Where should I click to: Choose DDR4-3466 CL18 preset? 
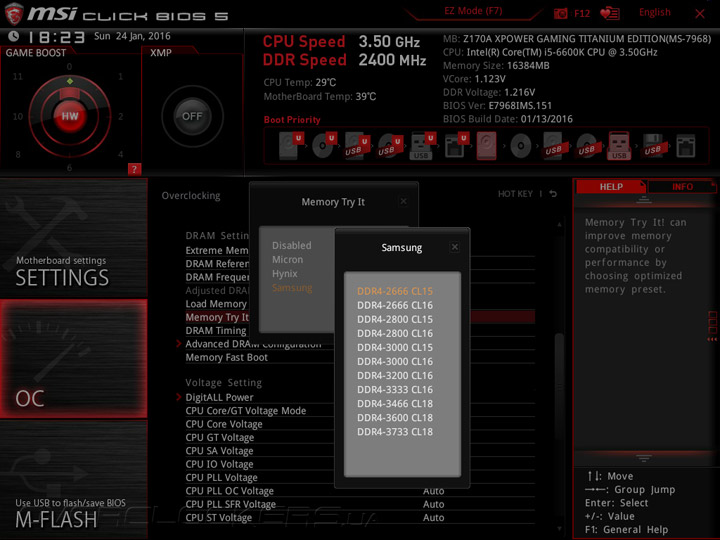coord(395,404)
